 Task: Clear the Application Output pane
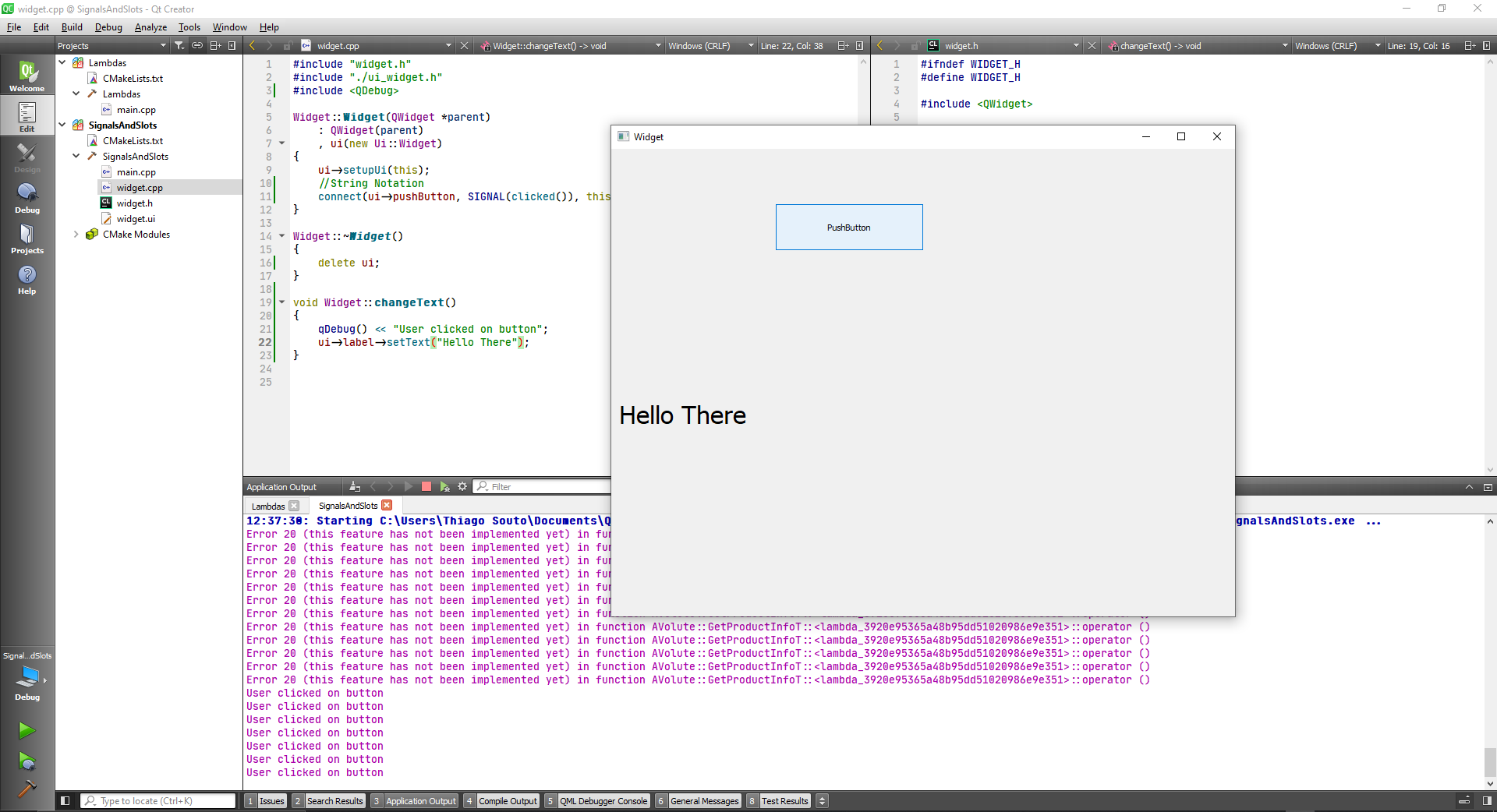pyautogui.click(x=355, y=486)
